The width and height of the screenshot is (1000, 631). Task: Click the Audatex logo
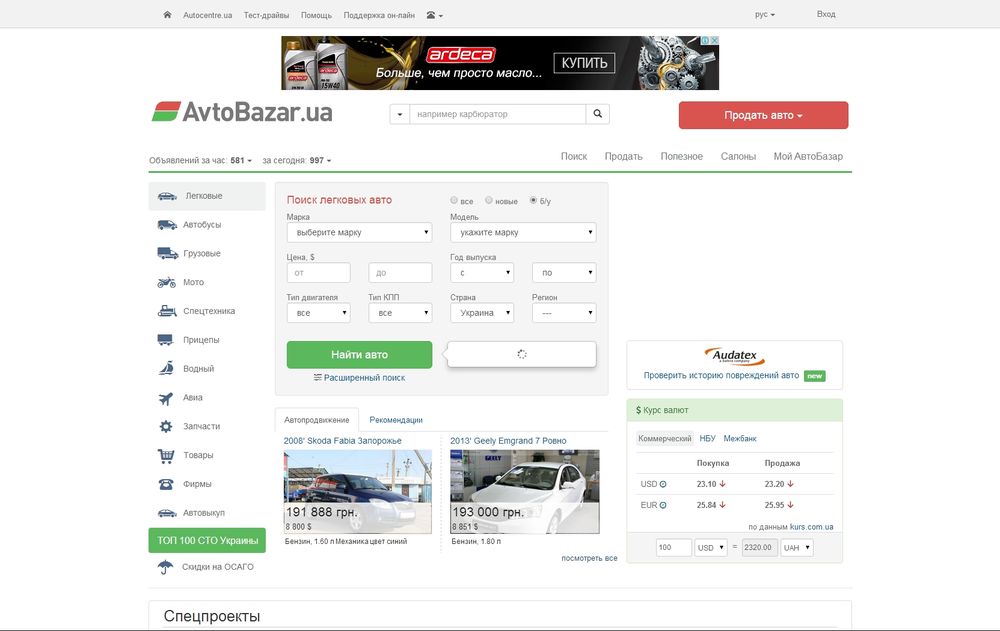click(734, 356)
